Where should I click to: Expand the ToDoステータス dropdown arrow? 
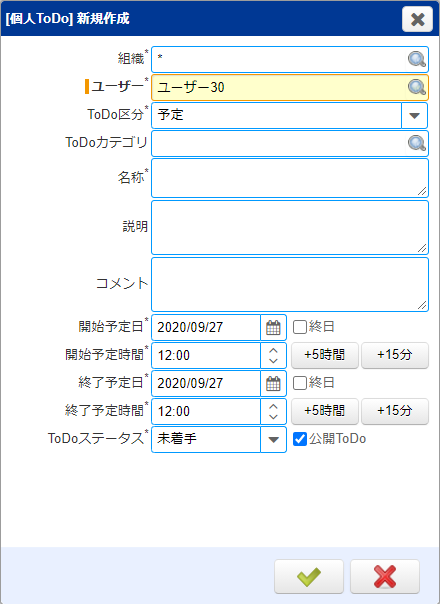[x=273, y=440]
